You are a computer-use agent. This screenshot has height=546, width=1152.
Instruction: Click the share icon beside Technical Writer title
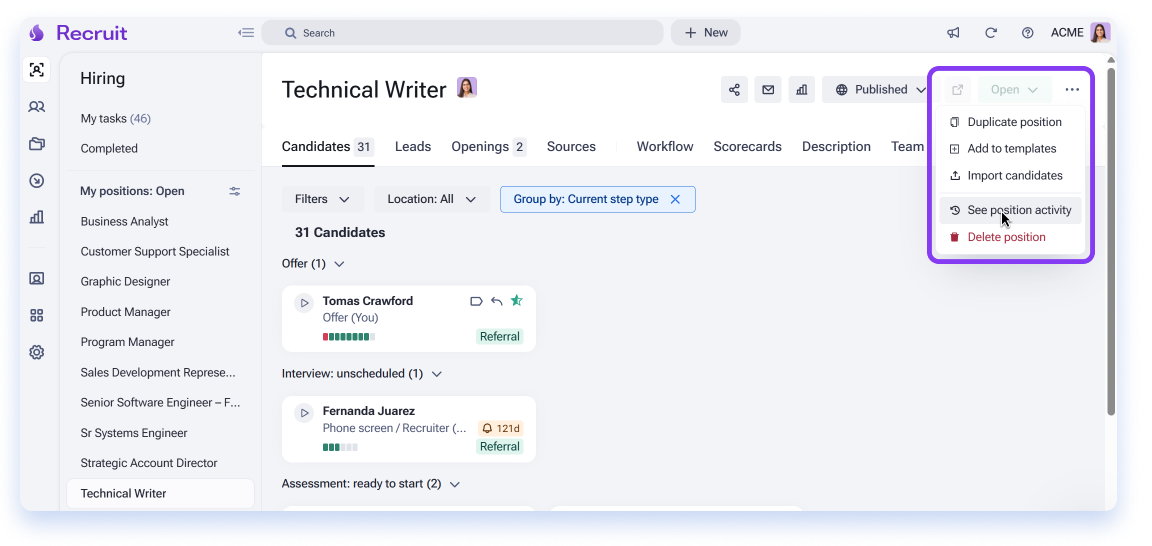click(x=734, y=90)
